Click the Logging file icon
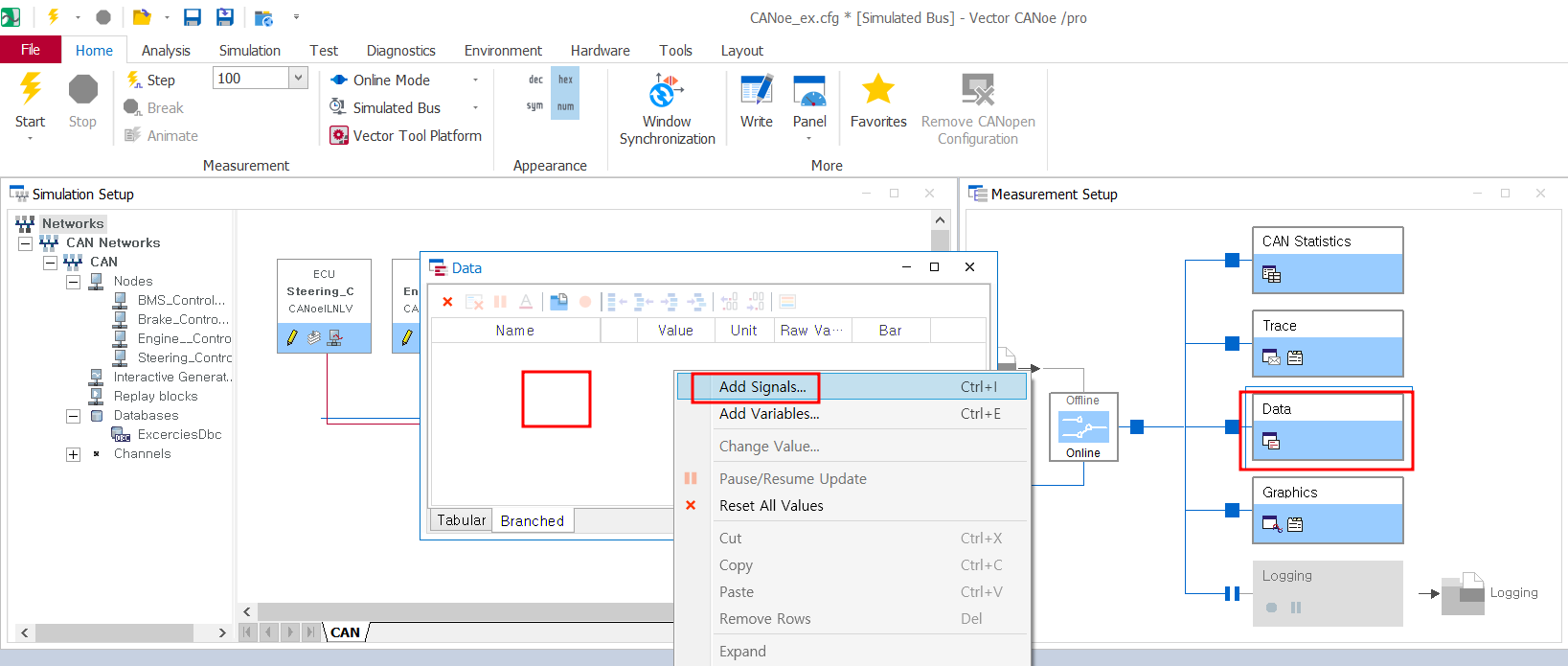This screenshot has width=1568, height=666. [x=1463, y=594]
